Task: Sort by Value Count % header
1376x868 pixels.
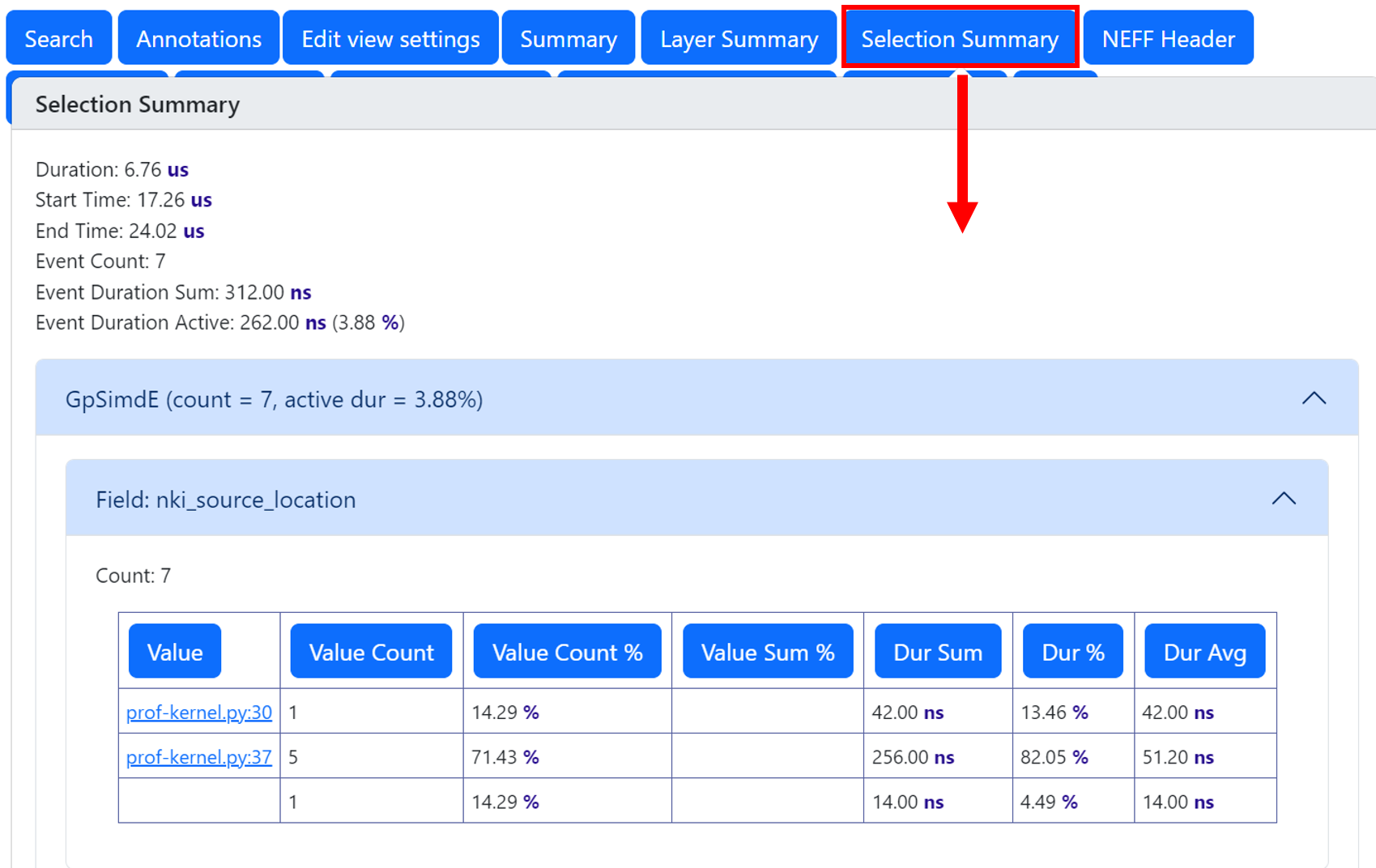Action: [567, 652]
